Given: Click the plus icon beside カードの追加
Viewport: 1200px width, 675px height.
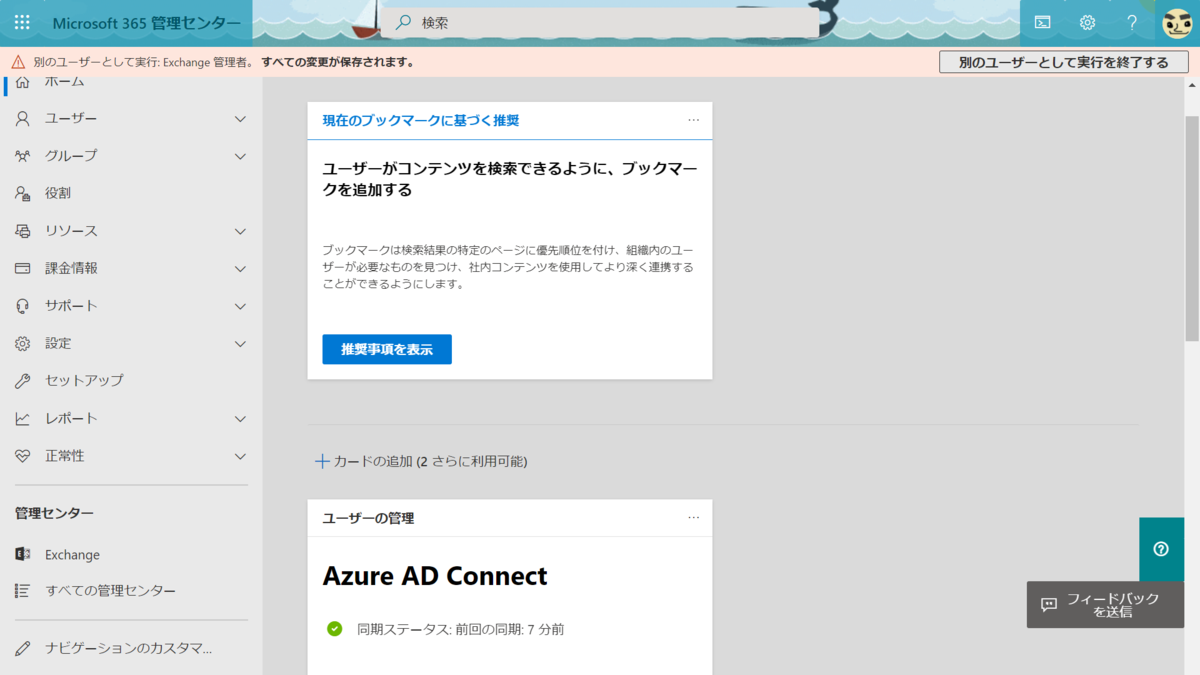Looking at the screenshot, I should pyautogui.click(x=322, y=461).
